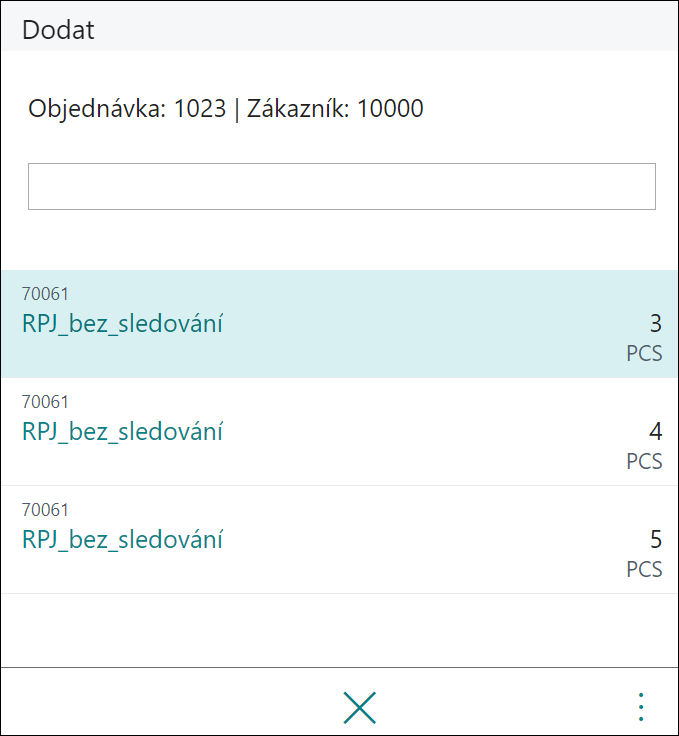Click PCS unit under quantity 5

click(644, 569)
